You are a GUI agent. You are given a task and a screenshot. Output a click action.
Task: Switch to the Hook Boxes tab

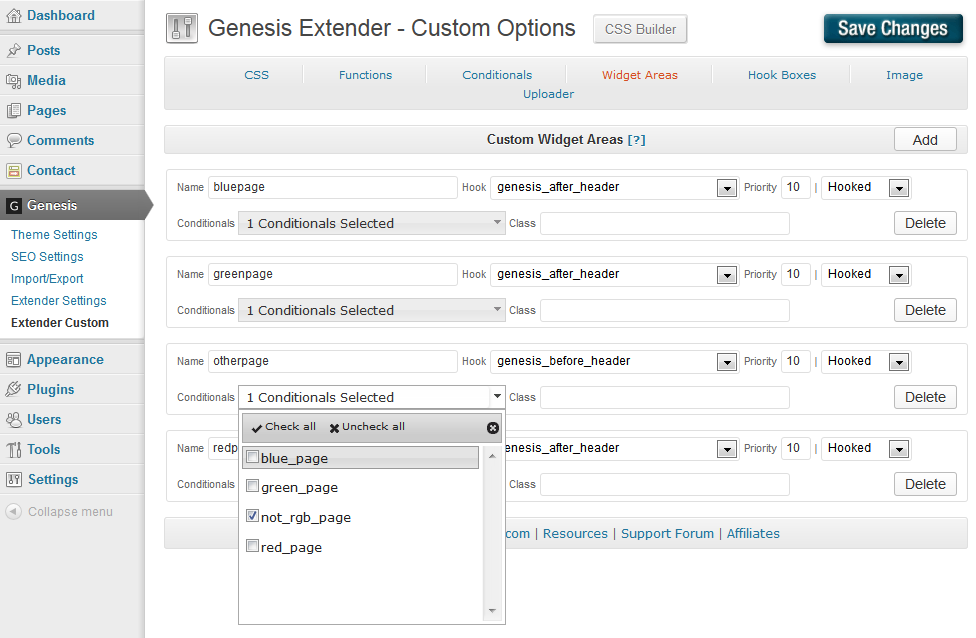(x=782, y=75)
